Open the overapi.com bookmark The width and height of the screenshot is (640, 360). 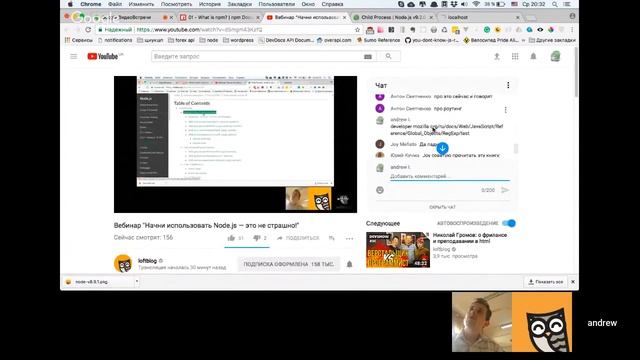coord(334,40)
